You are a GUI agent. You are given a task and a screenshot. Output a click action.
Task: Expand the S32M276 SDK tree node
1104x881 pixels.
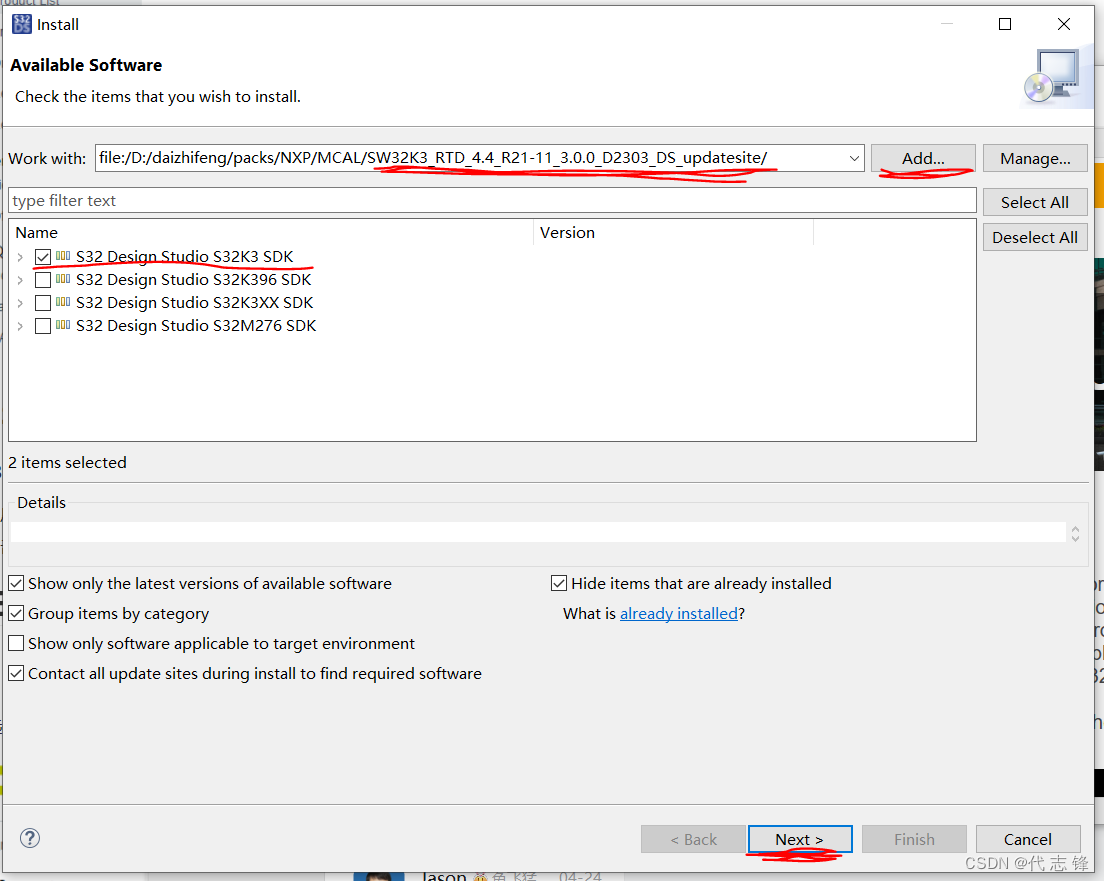point(20,326)
